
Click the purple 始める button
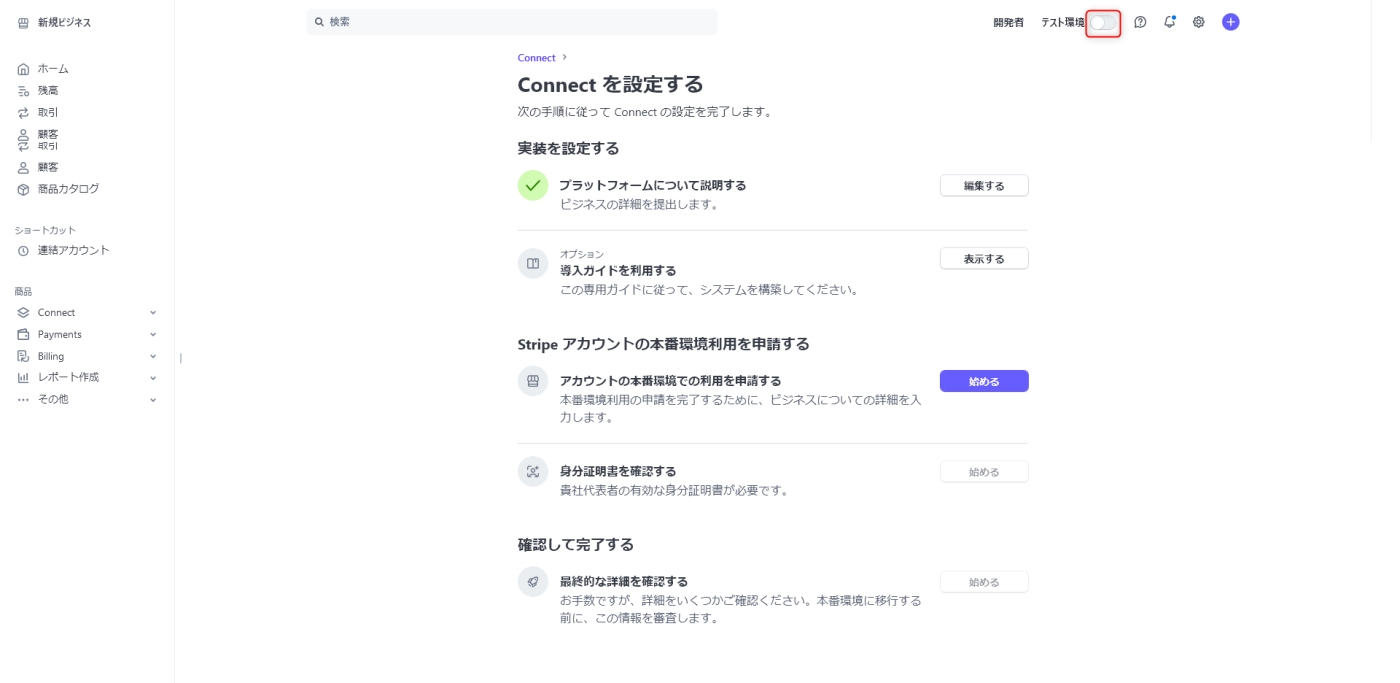[984, 381]
